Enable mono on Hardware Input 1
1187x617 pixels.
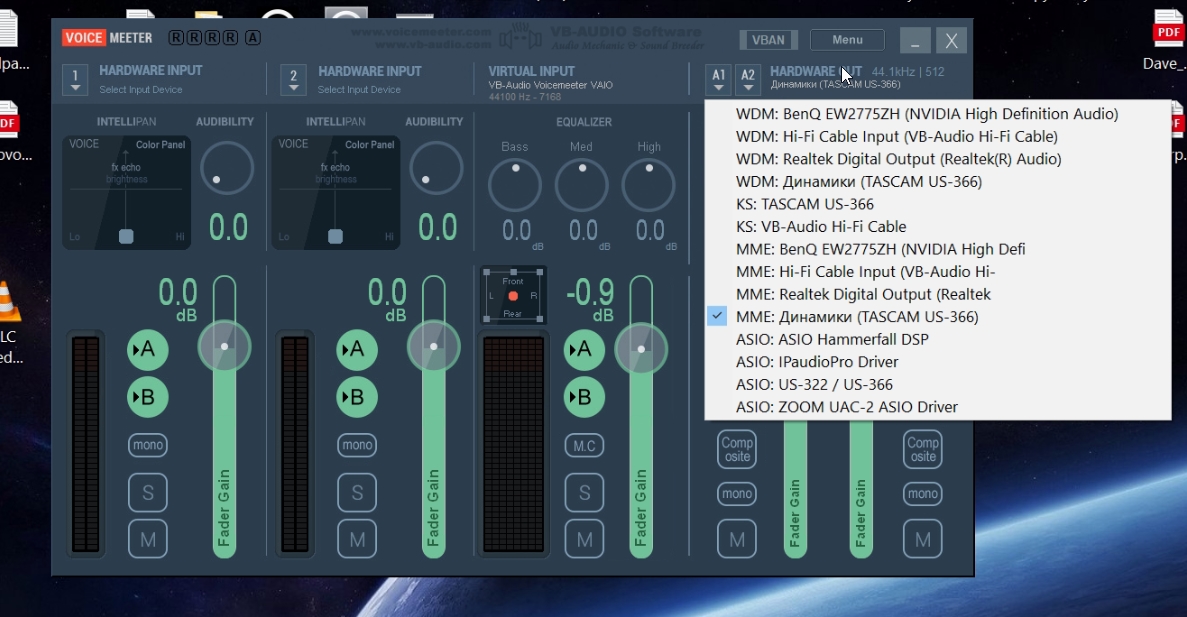pyautogui.click(x=148, y=445)
